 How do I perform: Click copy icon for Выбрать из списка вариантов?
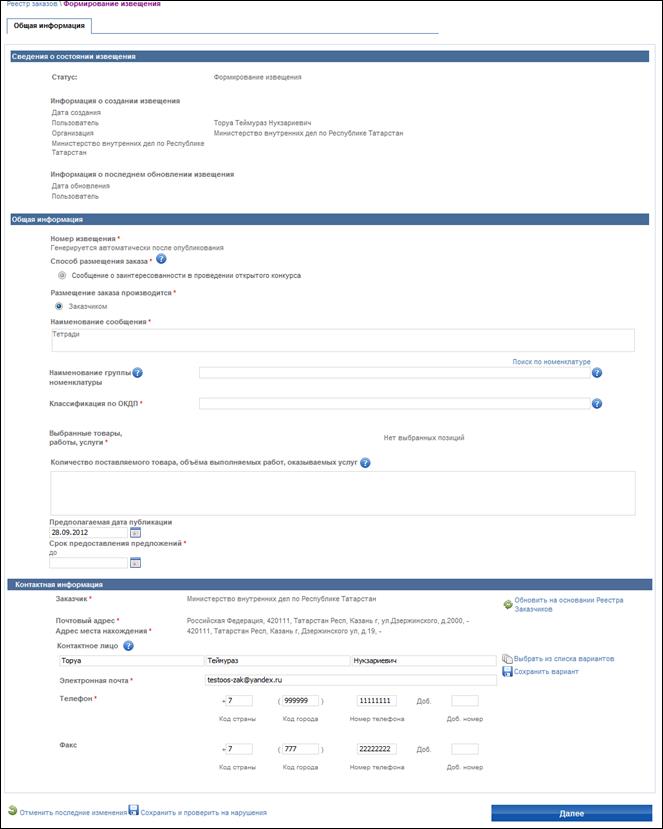pyautogui.click(x=507, y=659)
